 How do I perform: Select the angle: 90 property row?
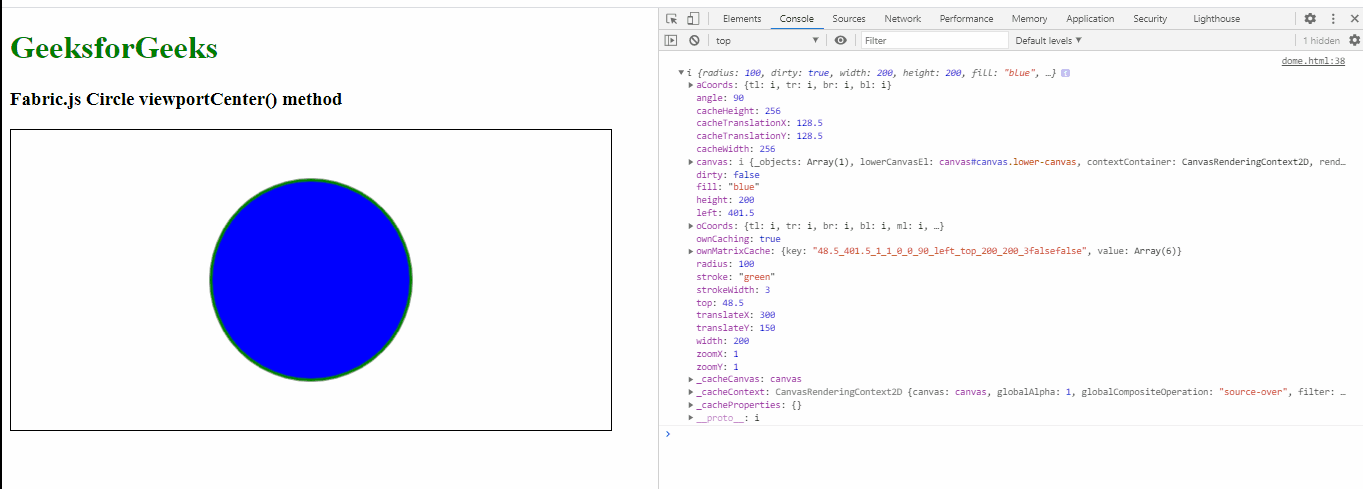720,98
